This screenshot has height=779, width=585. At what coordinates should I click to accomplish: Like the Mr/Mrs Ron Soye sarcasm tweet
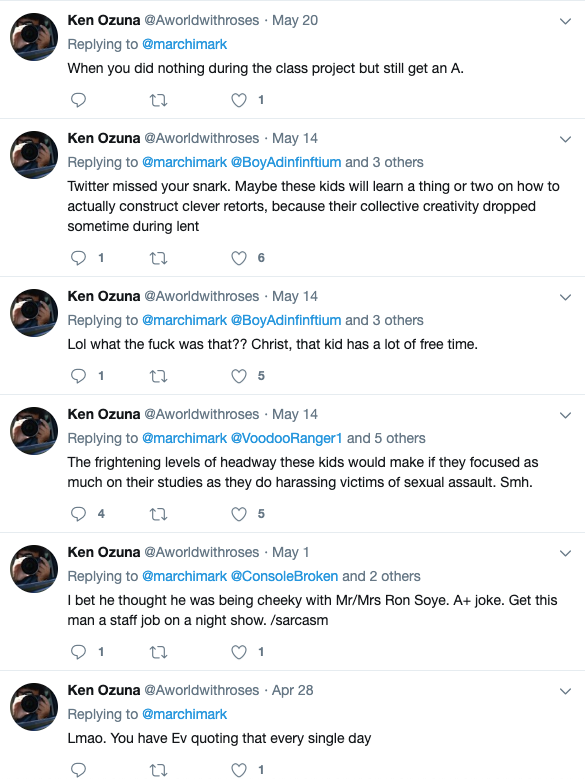239,652
